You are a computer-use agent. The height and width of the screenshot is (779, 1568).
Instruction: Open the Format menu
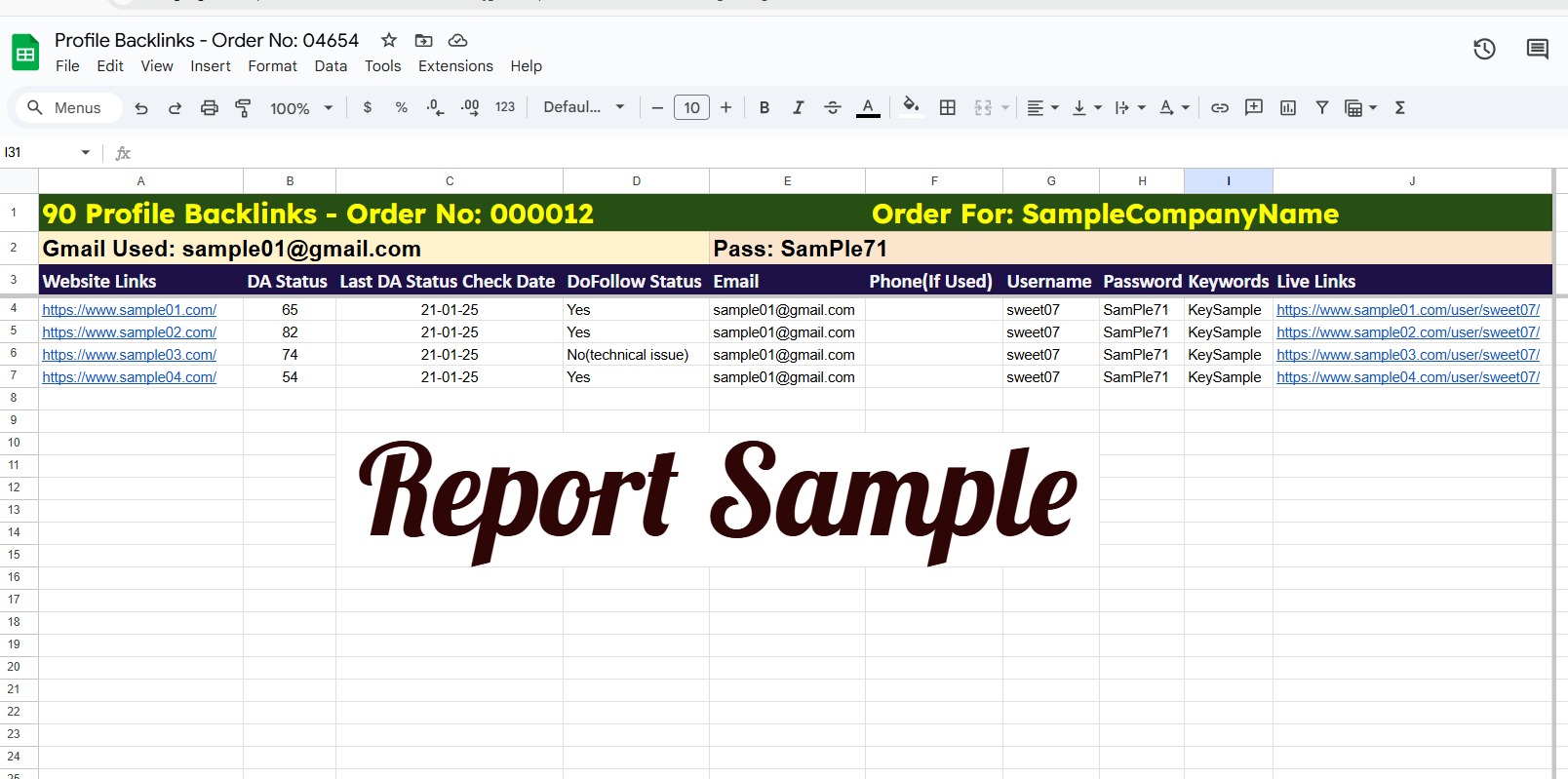tap(273, 66)
